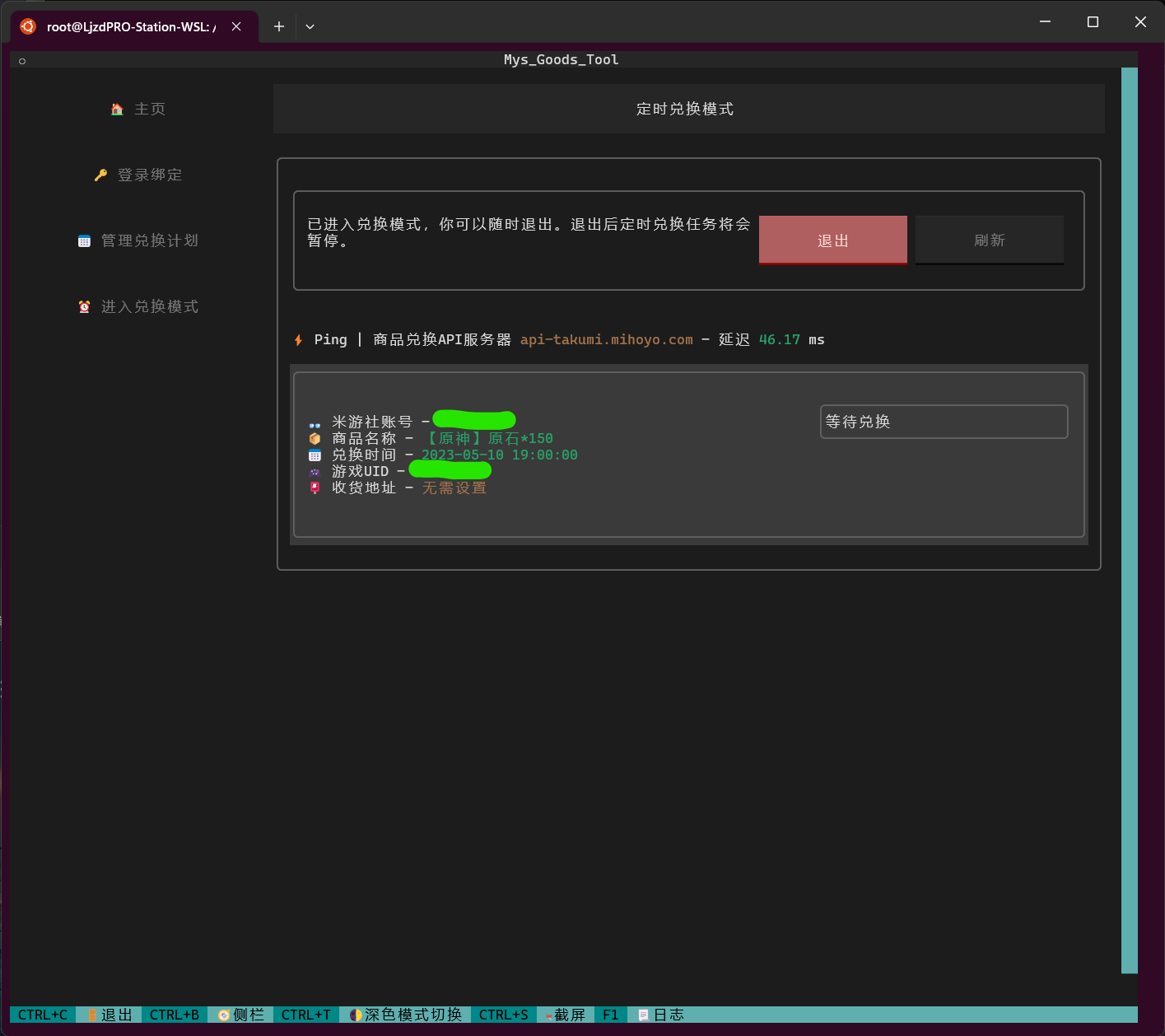
Task: Click the pin icon beside 收货地址
Action: [x=314, y=488]
